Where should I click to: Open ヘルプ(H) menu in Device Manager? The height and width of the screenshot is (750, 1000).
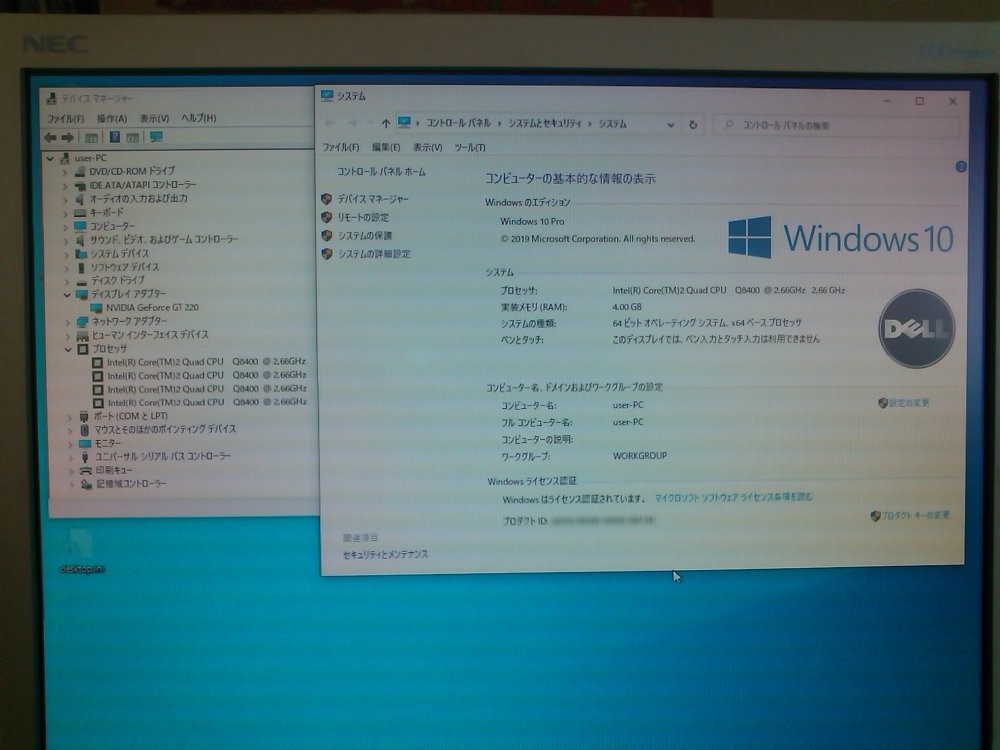pyautogui.click(x=199, y=118)
